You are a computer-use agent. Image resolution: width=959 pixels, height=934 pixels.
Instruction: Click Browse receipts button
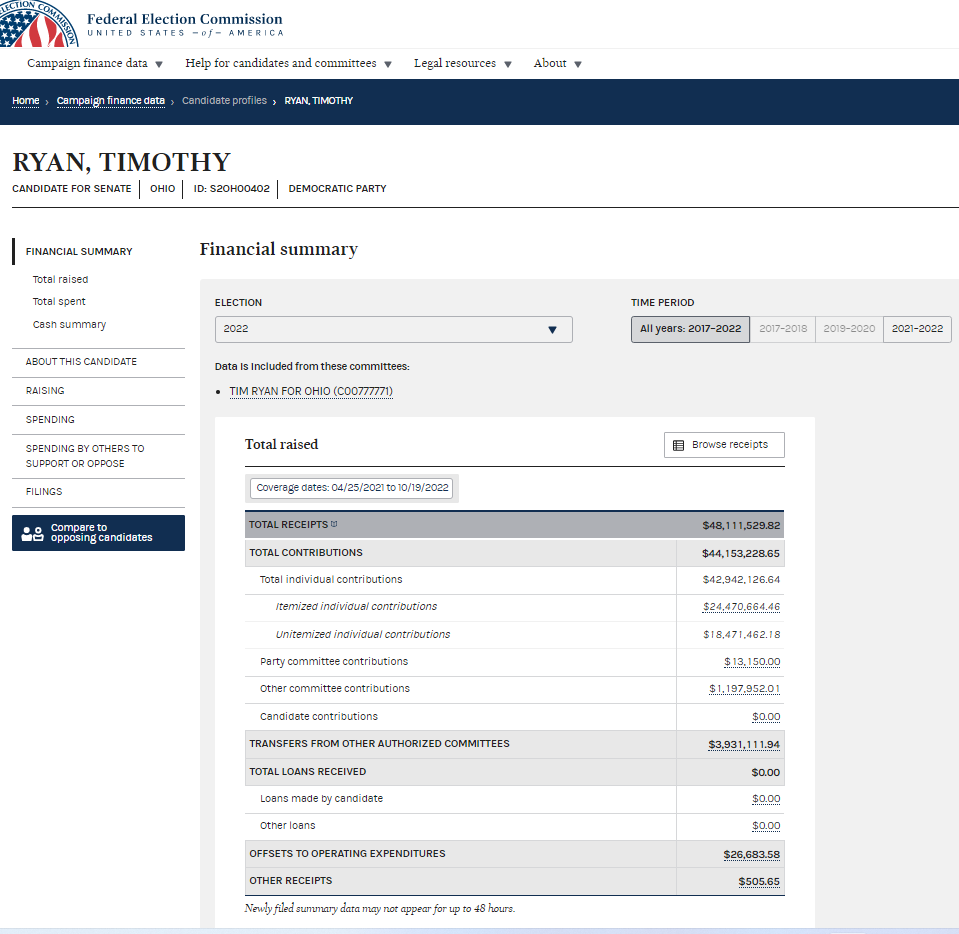[x=724, y=445]
